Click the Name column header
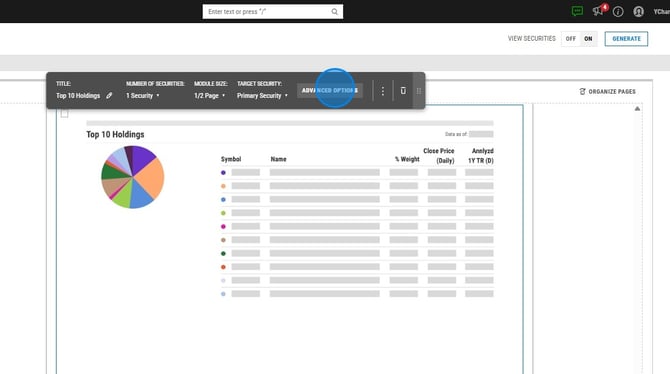 point(278,159)
